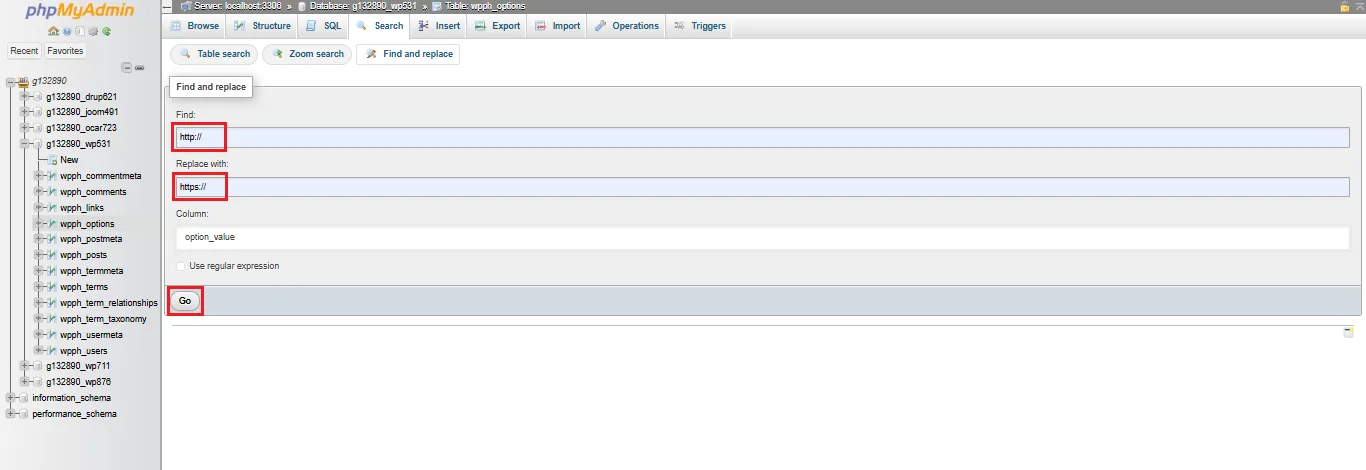The width and height of the screenshot is (1366, 470).
Task: Expand the g132890_wp711 database node
Action: tap(24, 366)
